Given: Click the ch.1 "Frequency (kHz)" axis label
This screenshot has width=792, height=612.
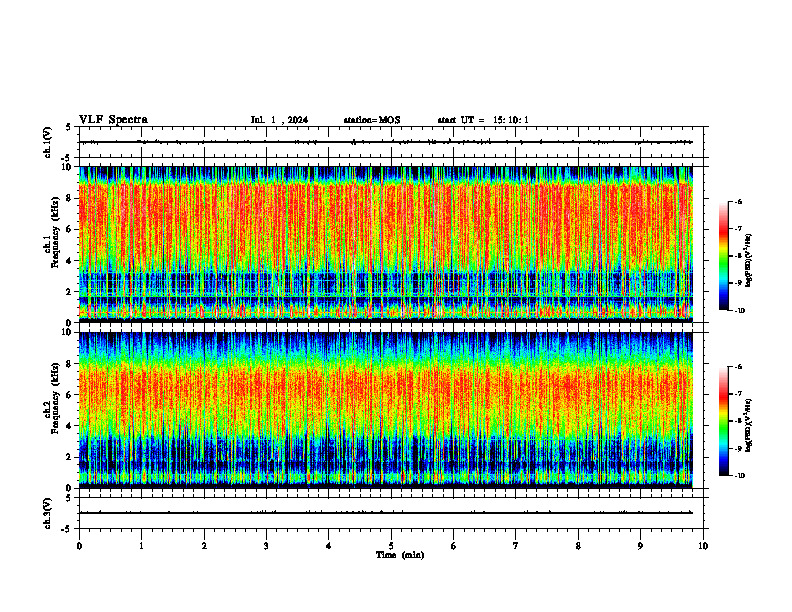Looking at the screenshot, I should pyautogui.click(x=55, y=231).
